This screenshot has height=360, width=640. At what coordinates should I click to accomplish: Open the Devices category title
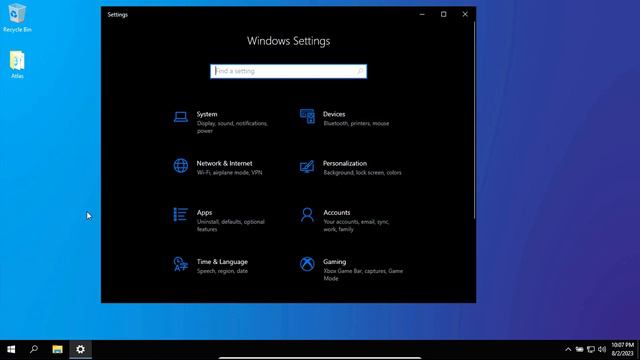(334, 114)
